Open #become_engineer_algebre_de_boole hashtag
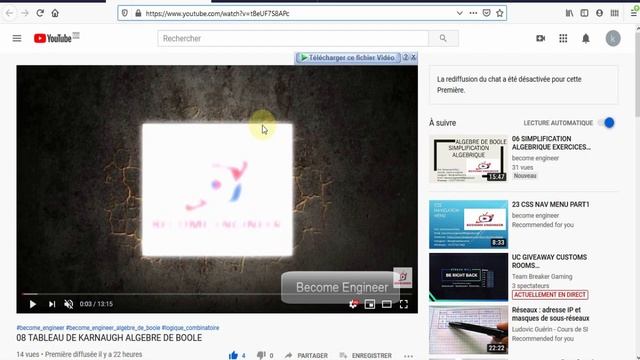The image size is (640, 360). (113, 328)
